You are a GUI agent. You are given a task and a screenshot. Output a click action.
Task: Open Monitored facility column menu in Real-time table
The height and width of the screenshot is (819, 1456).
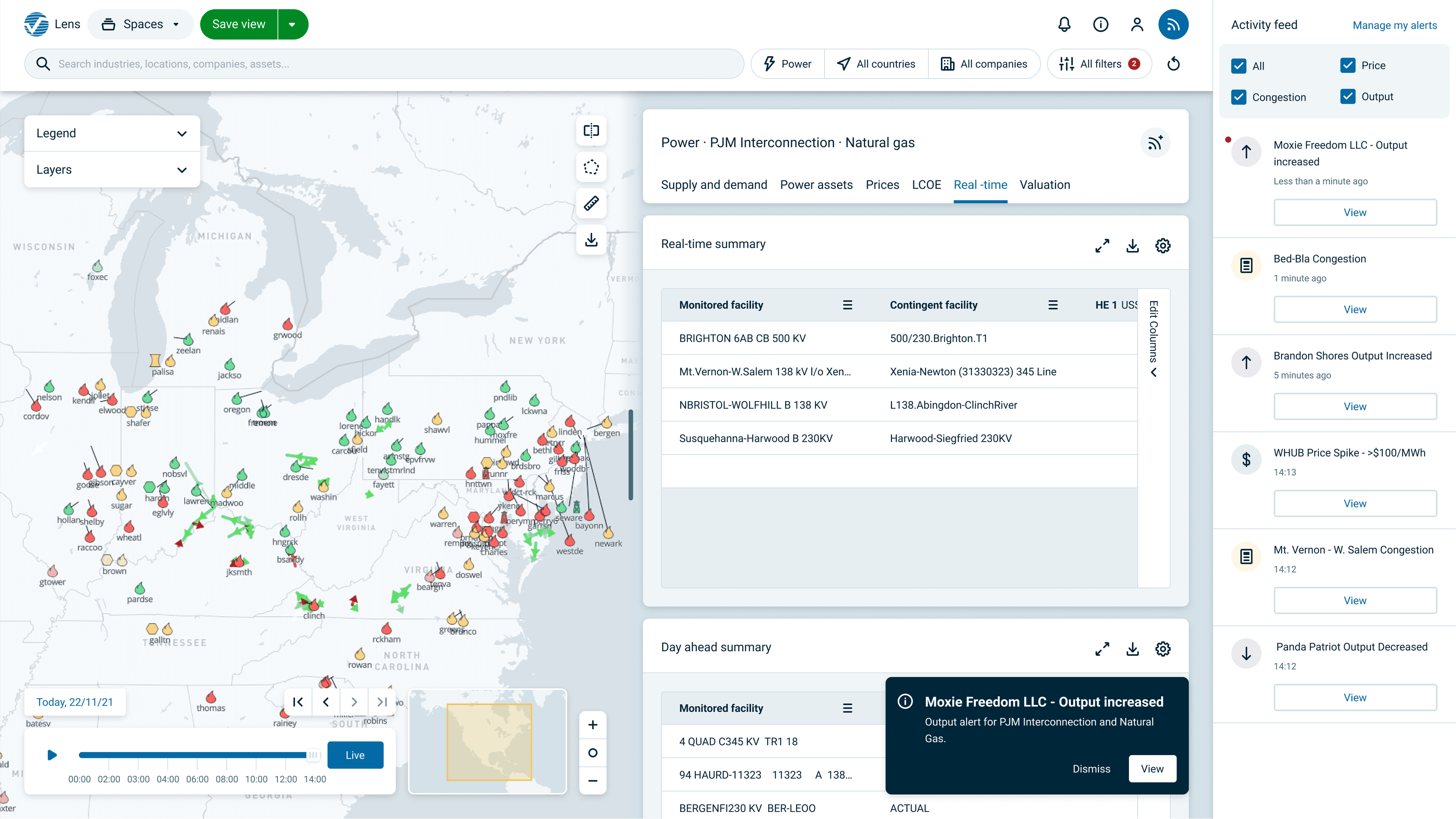[847, 305]
